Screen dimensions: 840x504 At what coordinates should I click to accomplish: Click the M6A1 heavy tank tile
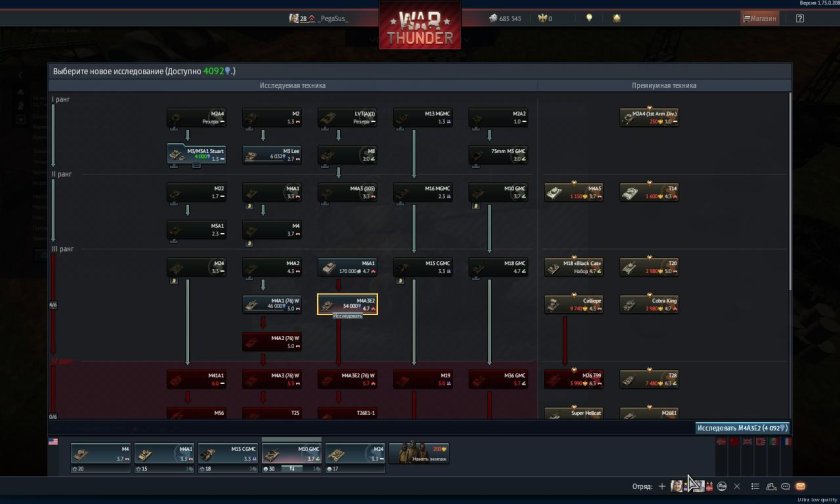[x=347, y=267]
